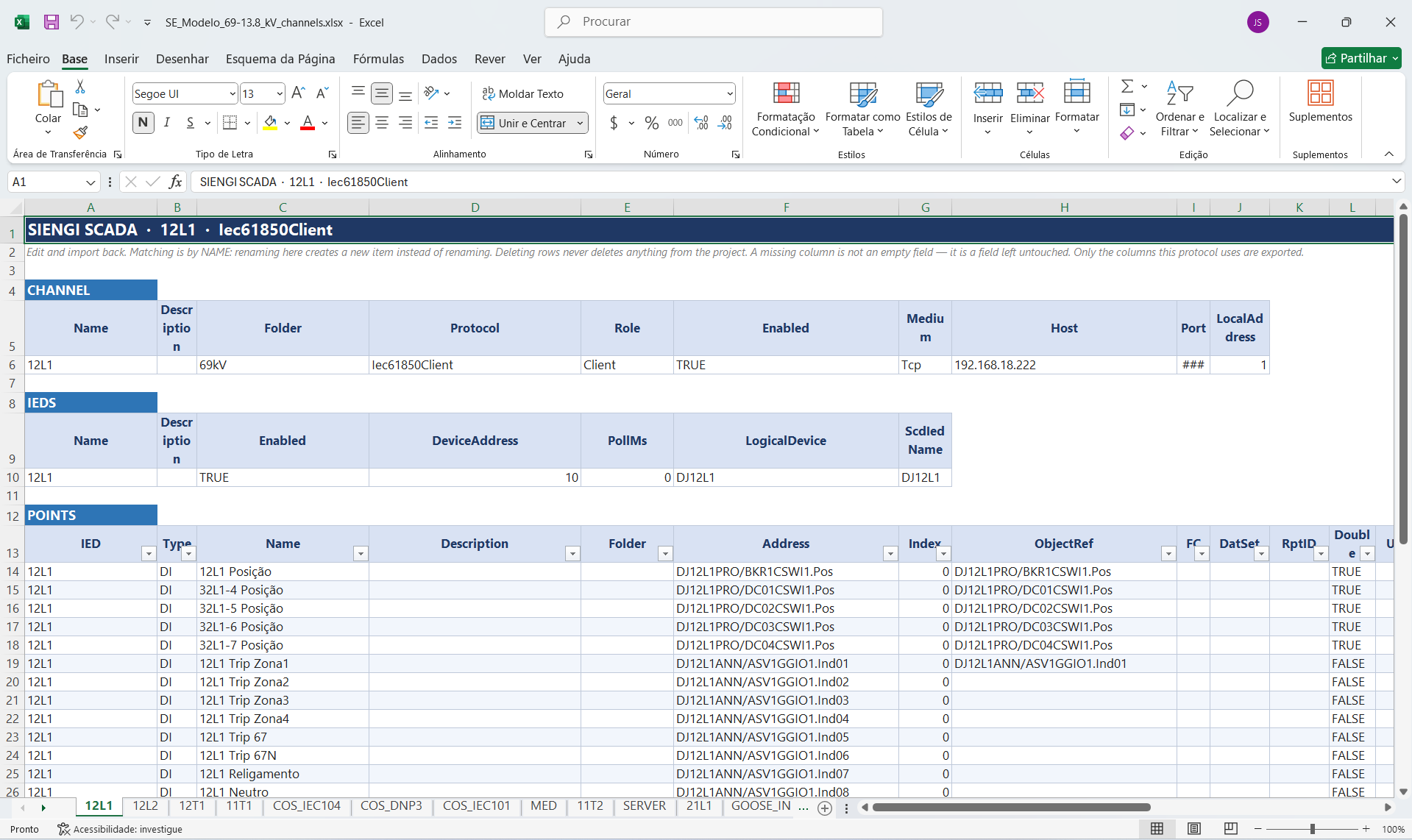Click the Inserir cells button
Screen dimensions: 1412x840
point(987,107)
